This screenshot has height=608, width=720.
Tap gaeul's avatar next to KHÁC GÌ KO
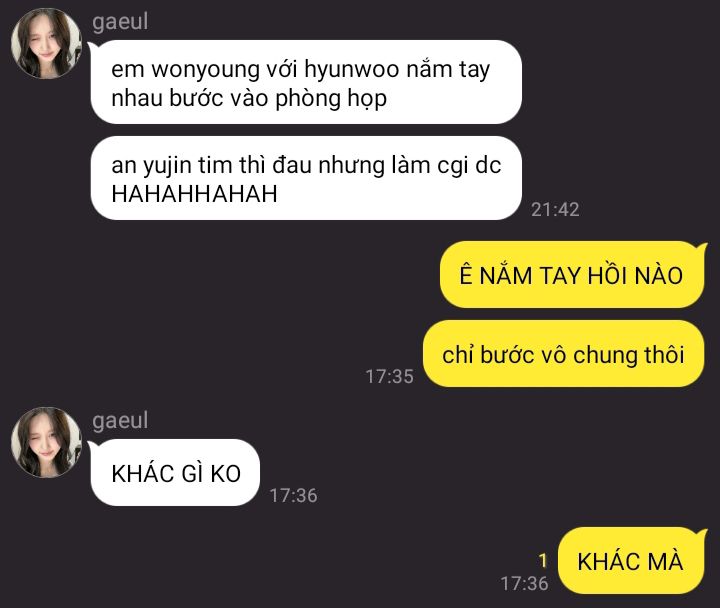pos(46,442)
